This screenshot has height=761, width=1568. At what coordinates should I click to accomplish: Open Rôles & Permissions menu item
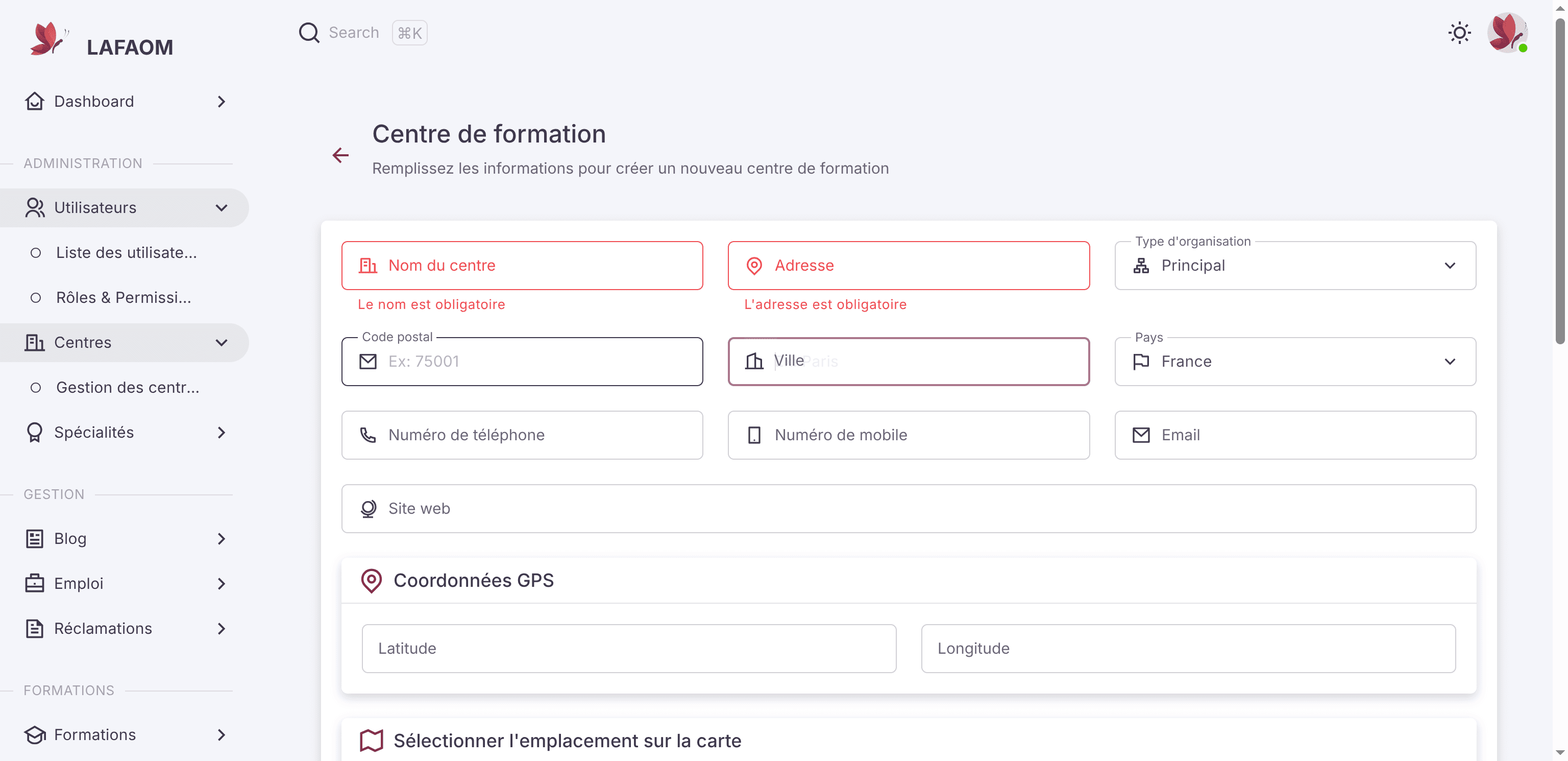coord(125,298)
